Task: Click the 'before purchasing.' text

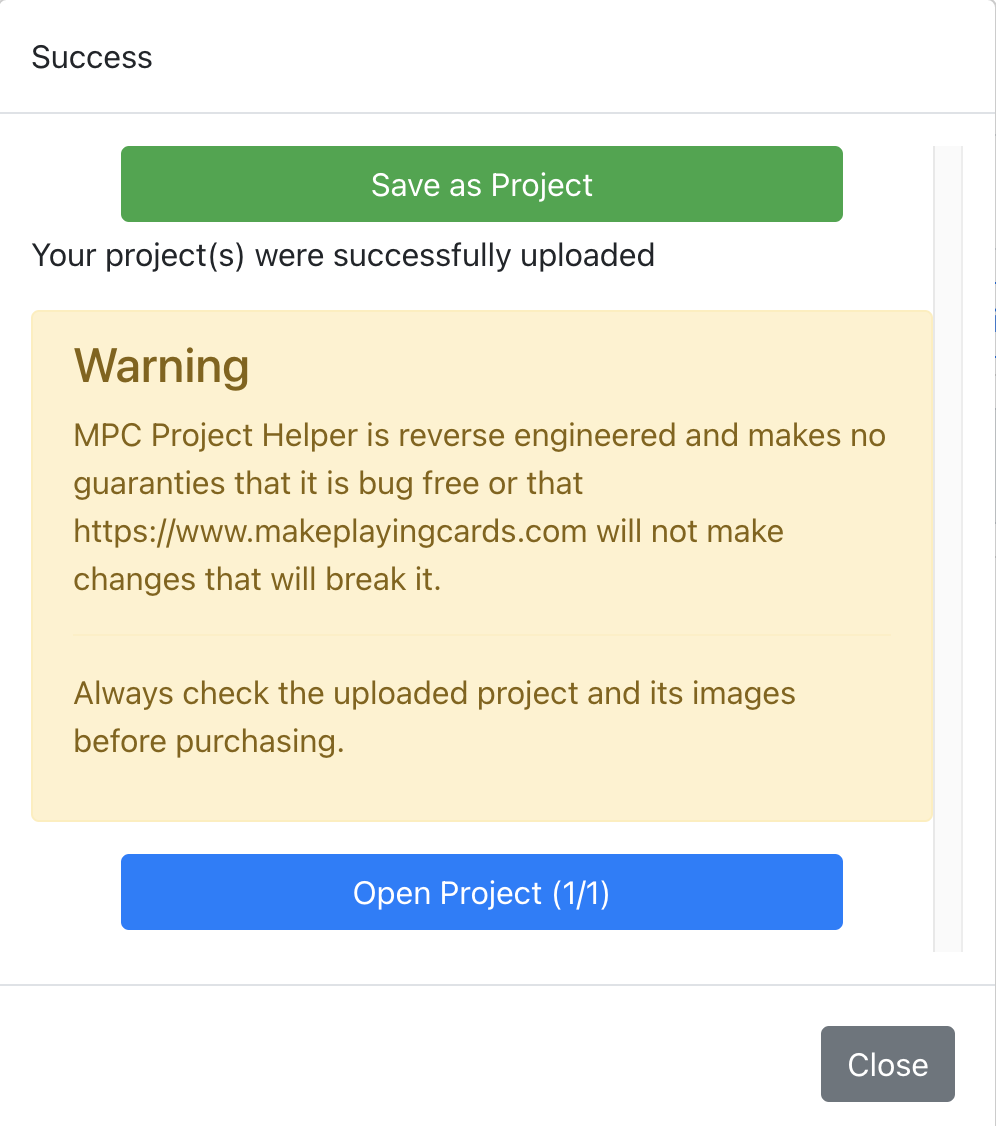Action: pos(208,741)
